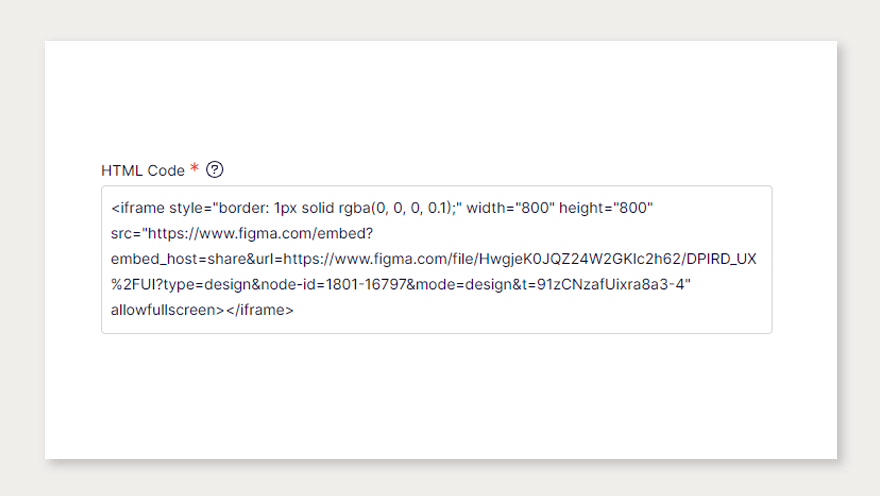The height and width of the screenshot is (496, 880).
Task: Place cursor in height="800" attribute
Action: point(606,208)
